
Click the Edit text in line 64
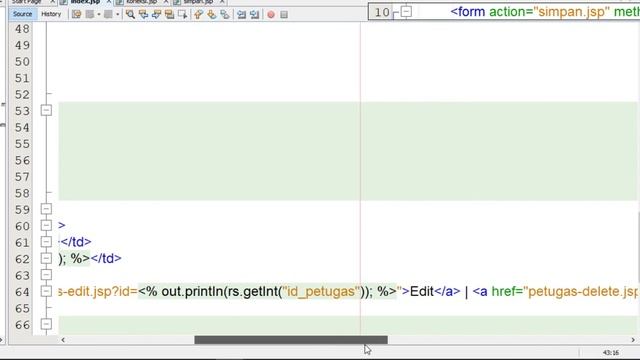click(x=422, y=291)
